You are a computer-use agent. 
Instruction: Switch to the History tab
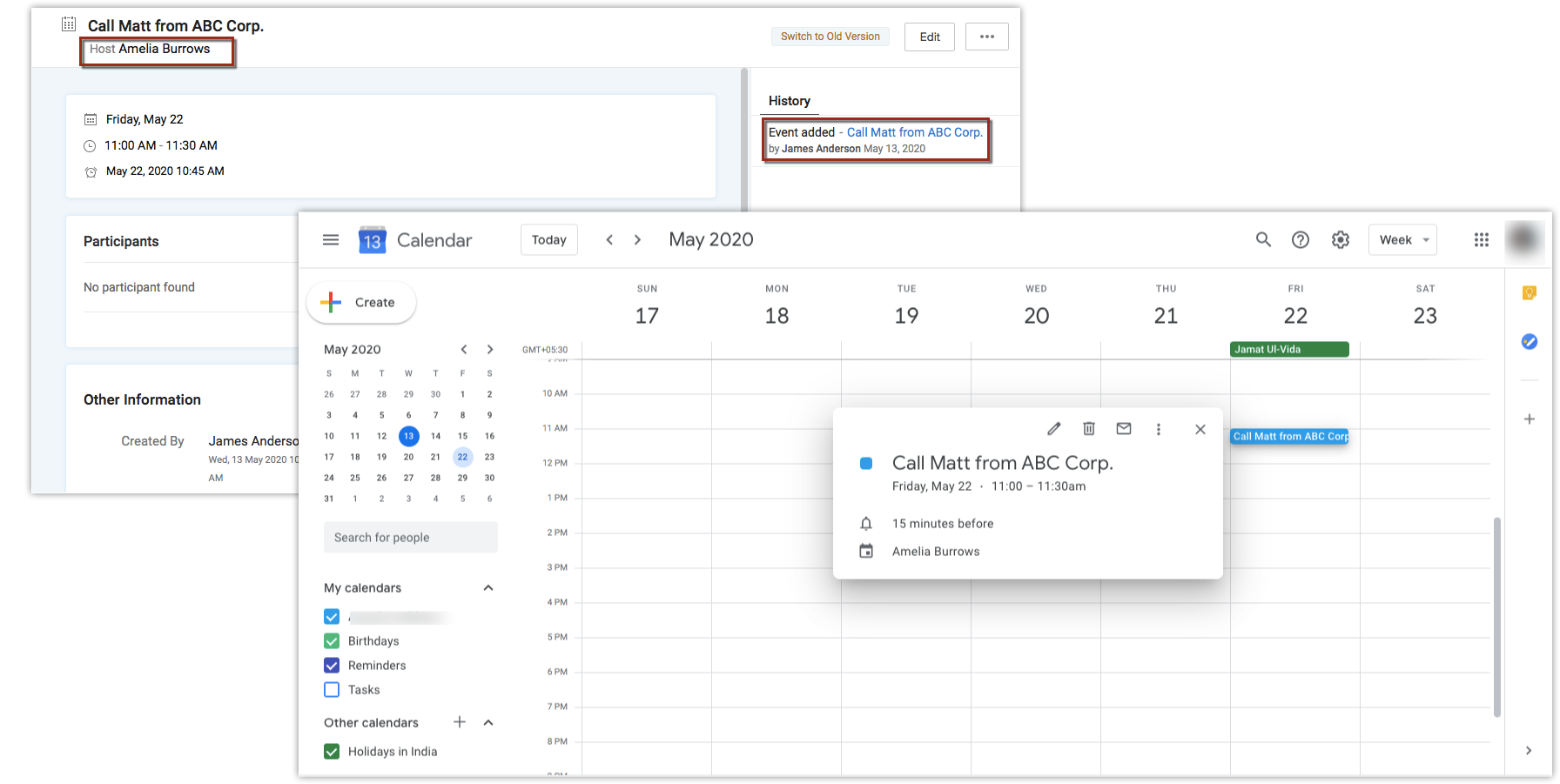[x=790, y=101]
